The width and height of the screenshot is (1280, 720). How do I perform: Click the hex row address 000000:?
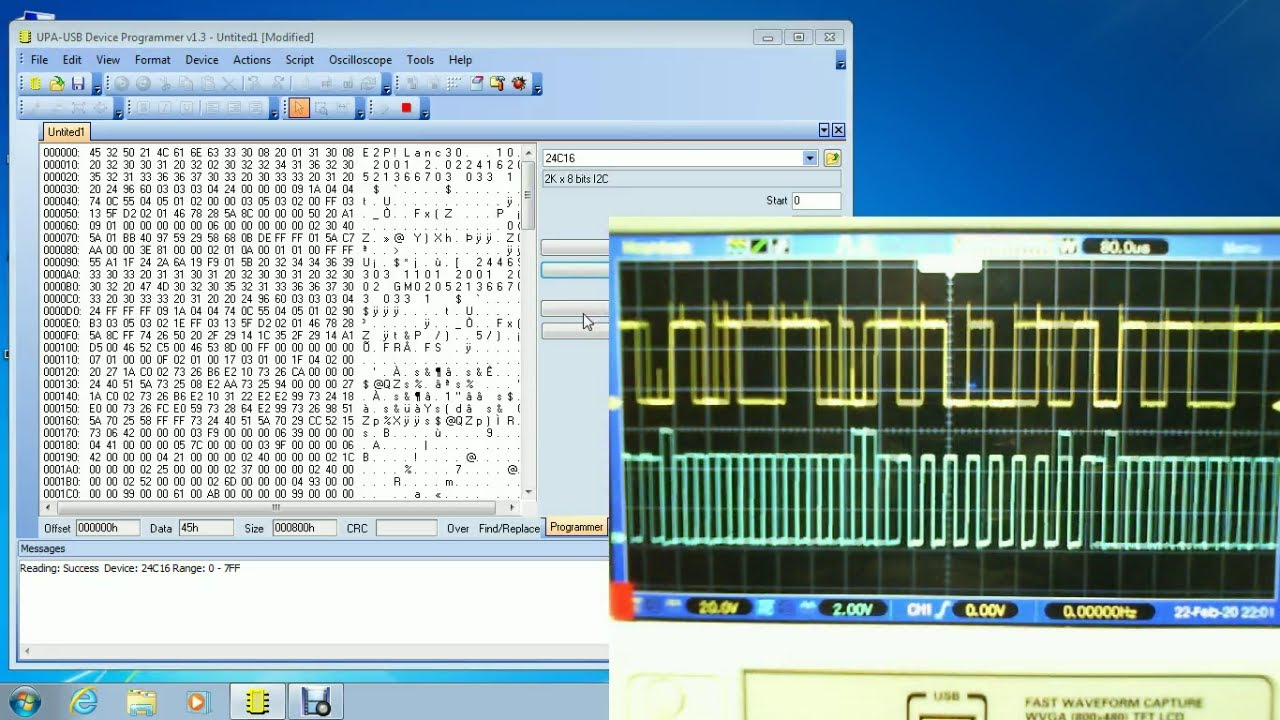pos(61,153)
